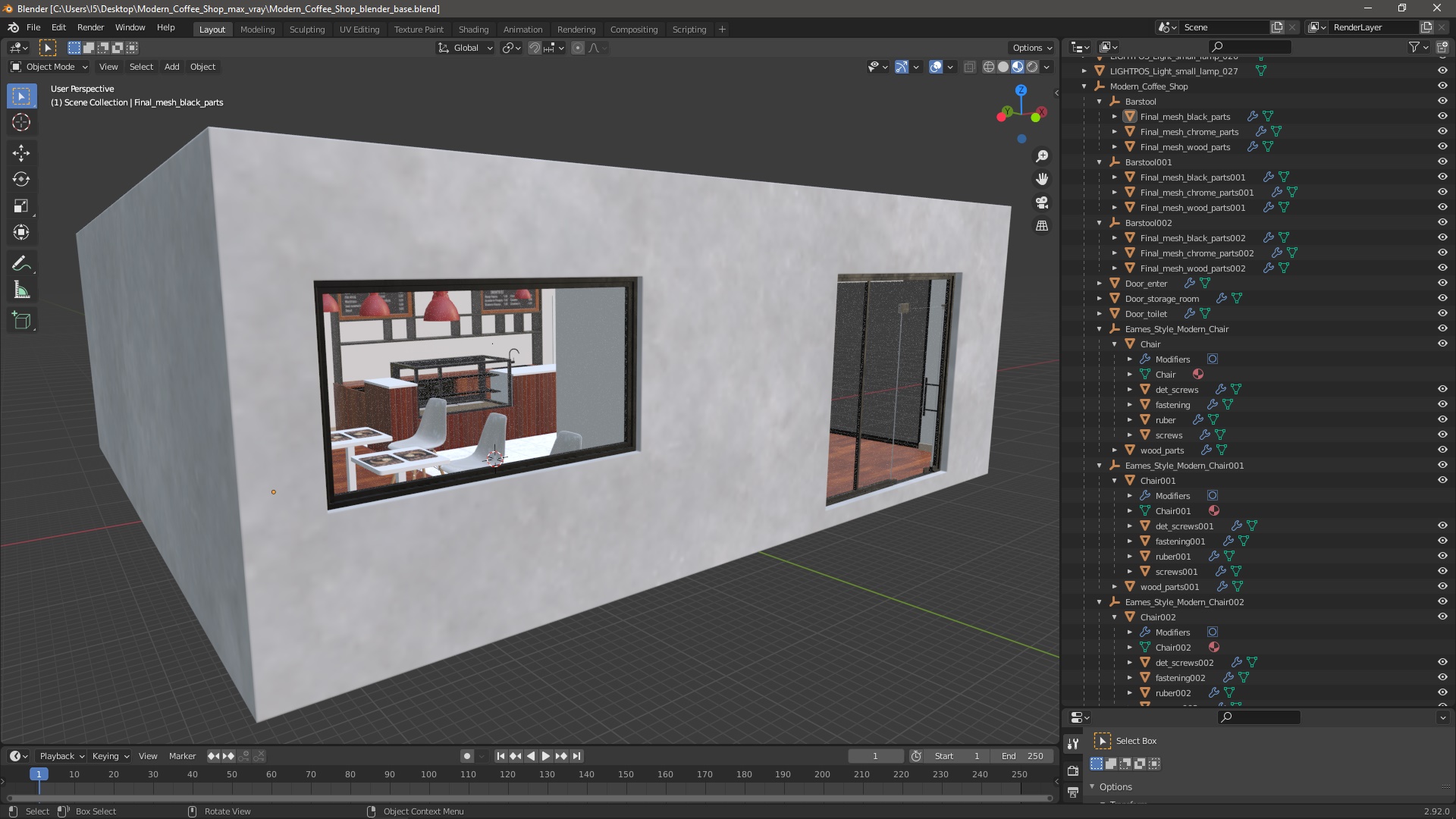This screenshot has height=819, width=1456.
Task: Open Object Mode dropdown
Action: 49,67
